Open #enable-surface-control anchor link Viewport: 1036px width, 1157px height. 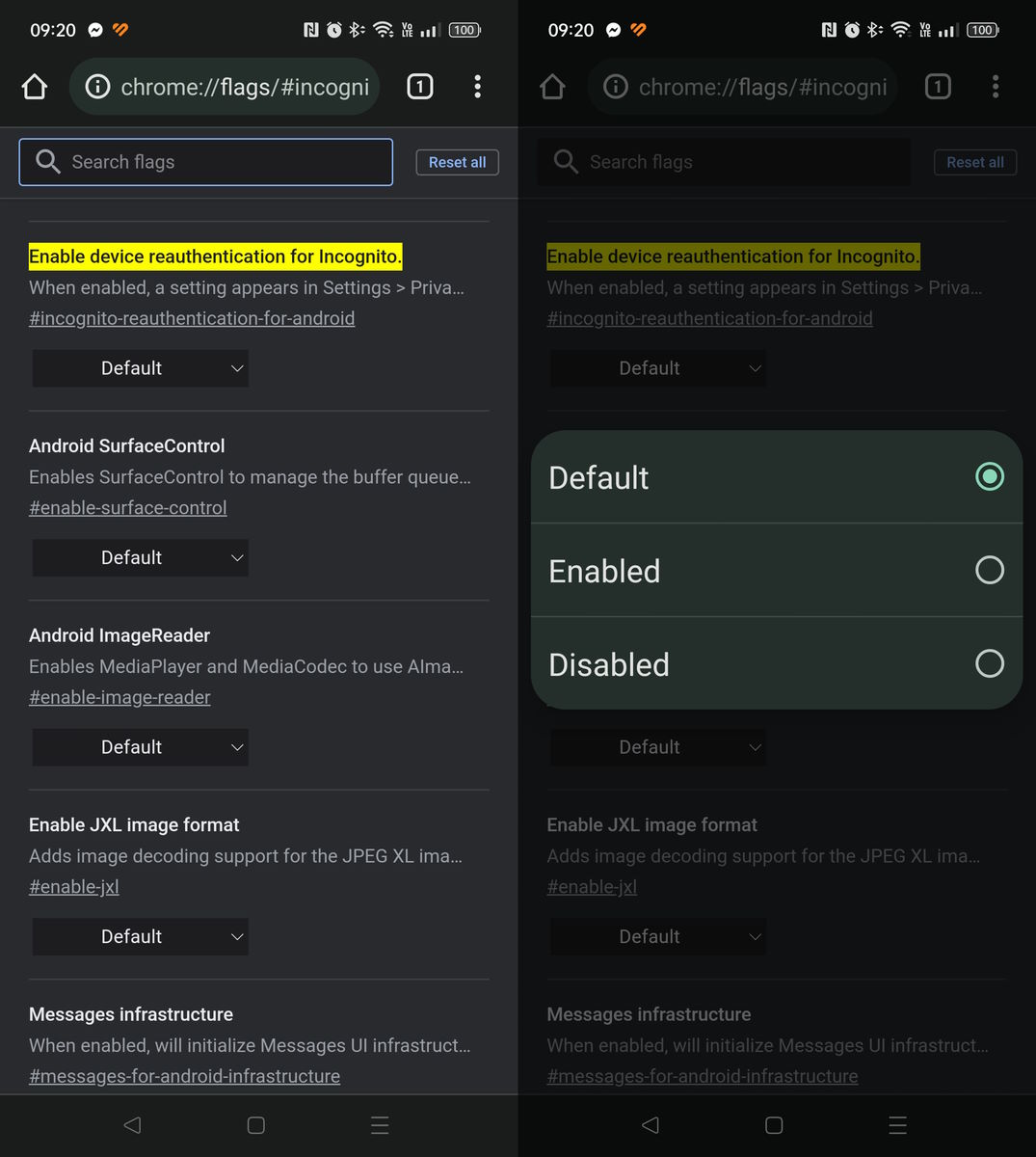tap(128, 507)
